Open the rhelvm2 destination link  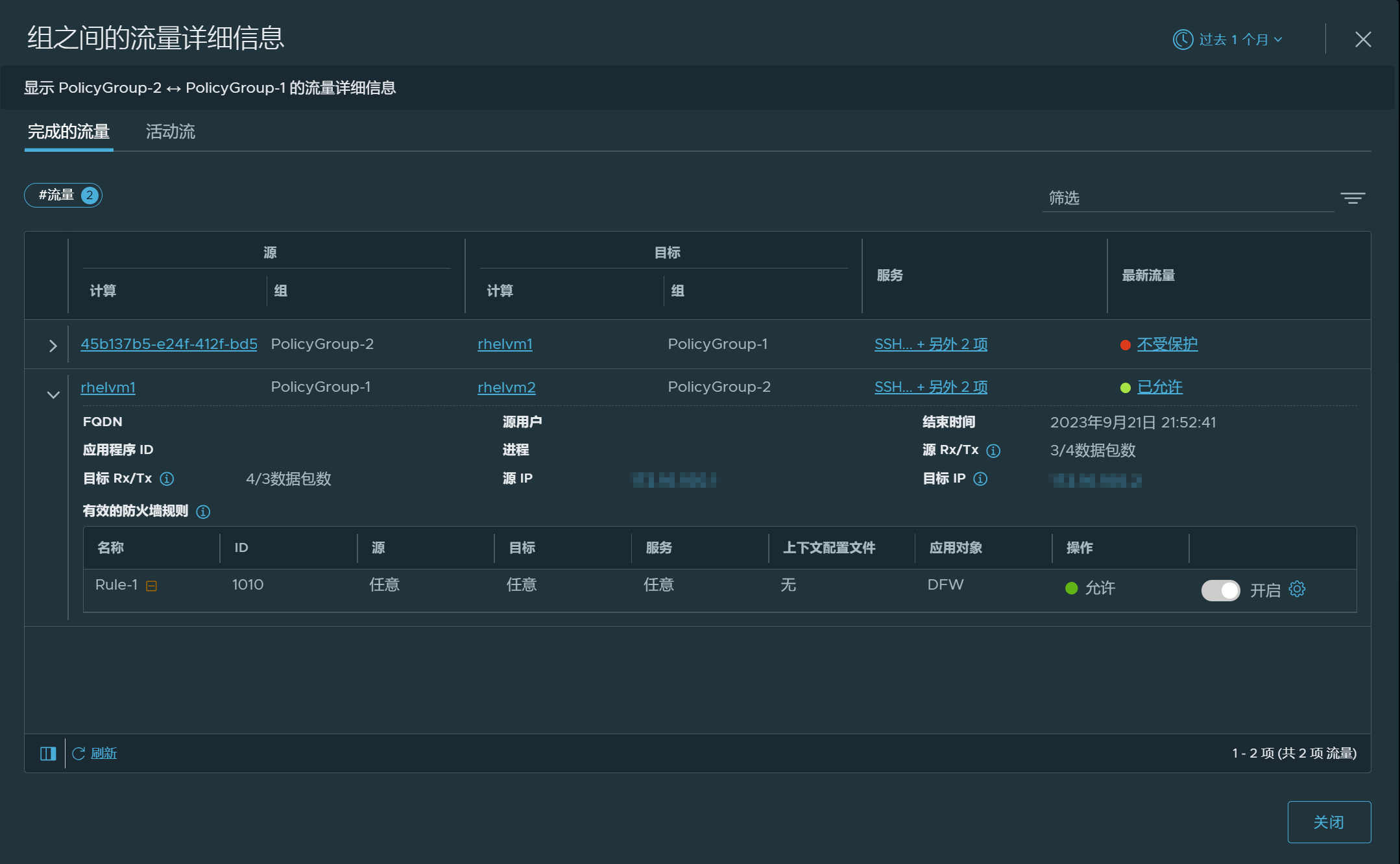507,387
